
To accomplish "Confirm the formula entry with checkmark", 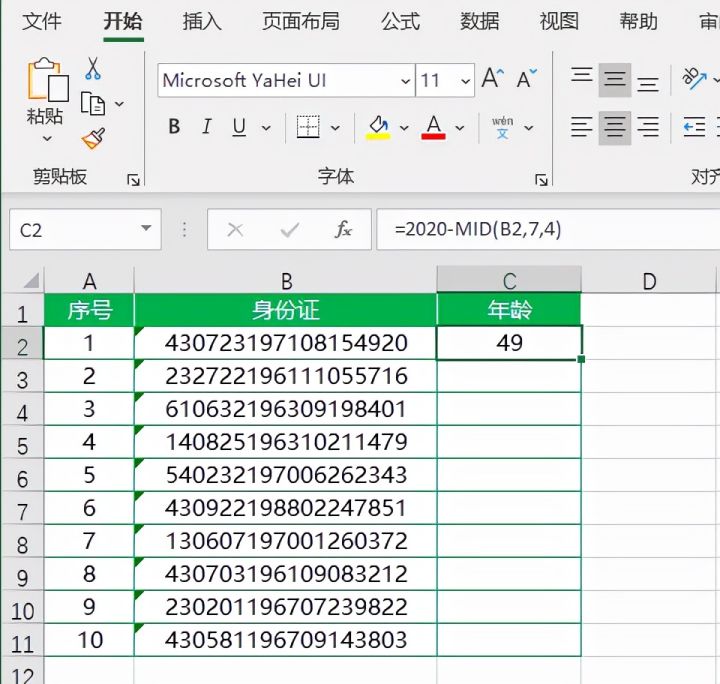I will (x=290, y=230).
